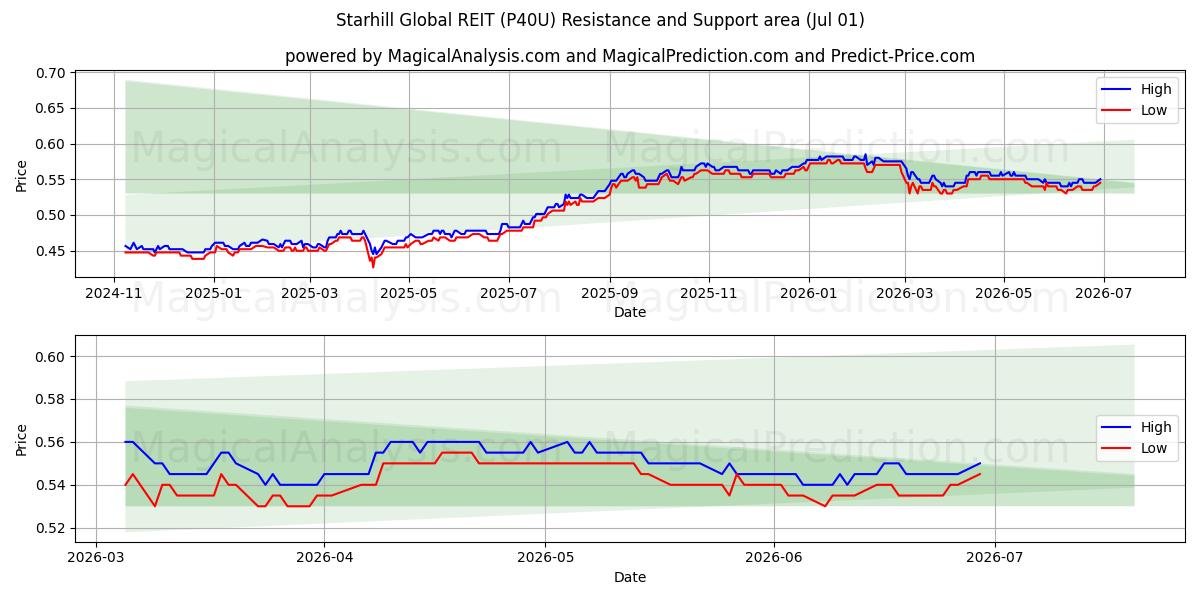Click the bottom chart's 'Date' axis label
Viewport: 1200px width, 600px height.
pyautogui.click(x=629, y=577)
